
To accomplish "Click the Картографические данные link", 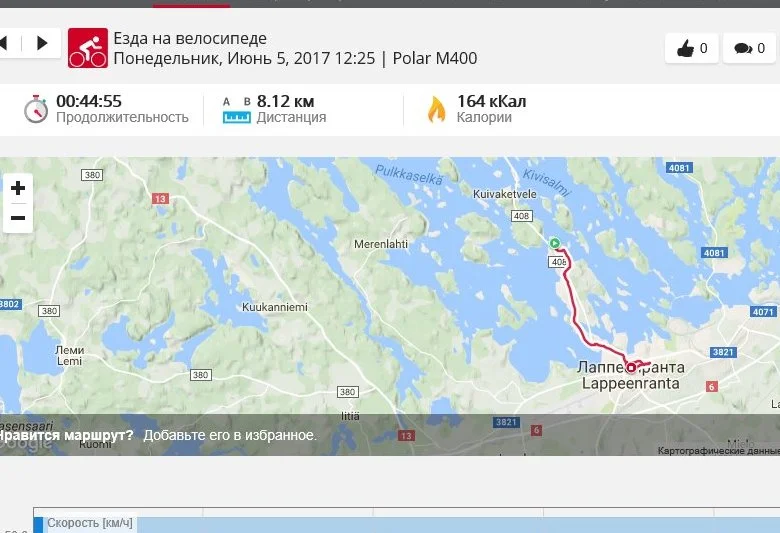I will click(718, 451).
